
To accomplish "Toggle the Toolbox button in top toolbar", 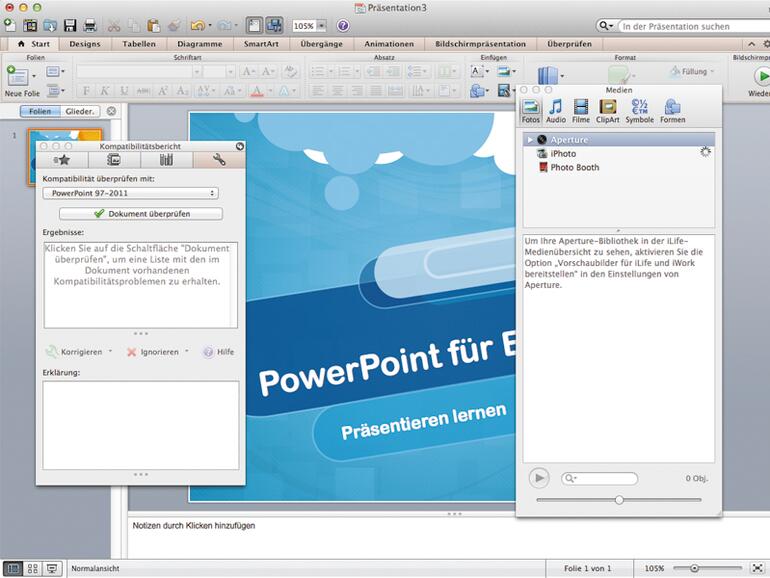I will [254, 26].
